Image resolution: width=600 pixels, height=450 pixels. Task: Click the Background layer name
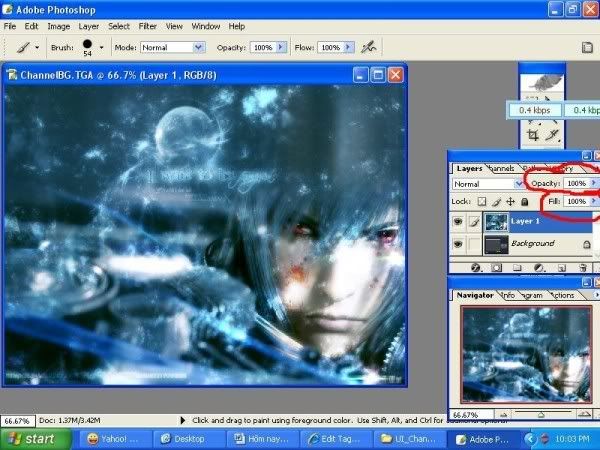pyautogui.click(x=533, y=243)
